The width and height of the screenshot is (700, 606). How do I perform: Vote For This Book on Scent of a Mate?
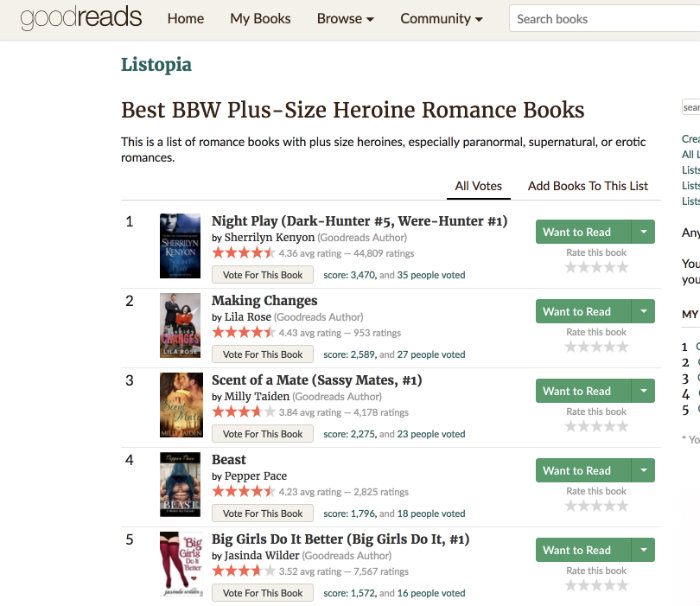click(262, 434)
